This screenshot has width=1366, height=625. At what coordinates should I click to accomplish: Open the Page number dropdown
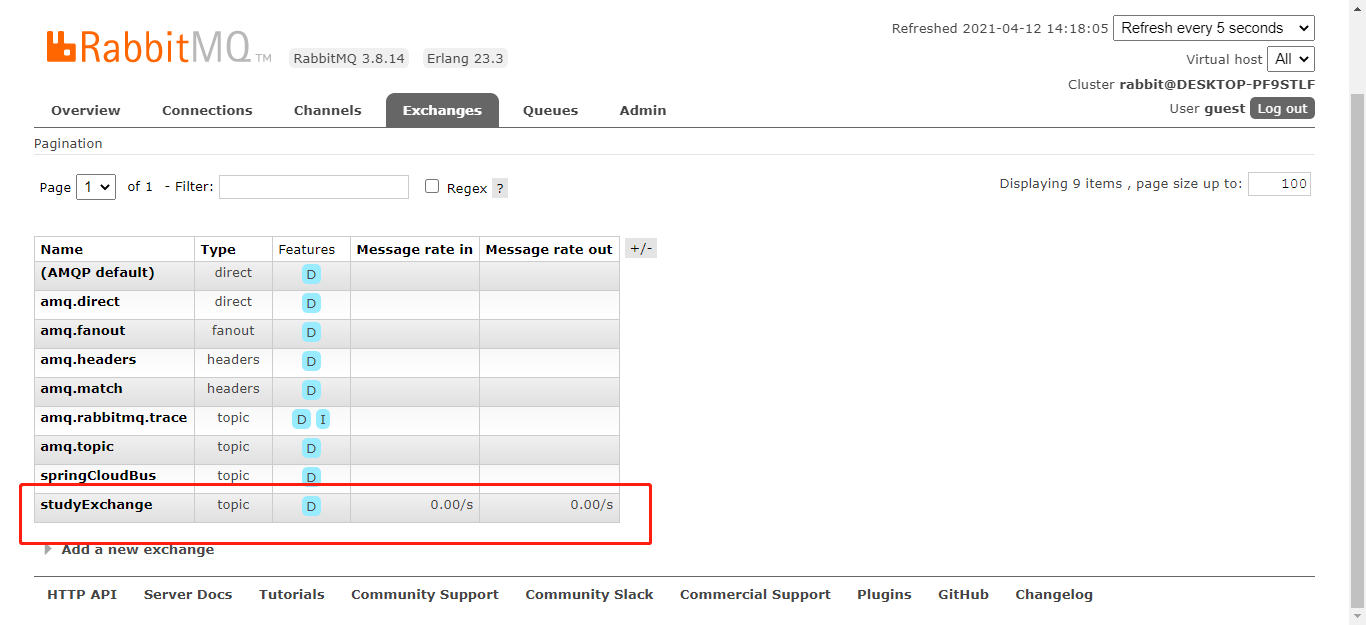(x=96, y=187)
